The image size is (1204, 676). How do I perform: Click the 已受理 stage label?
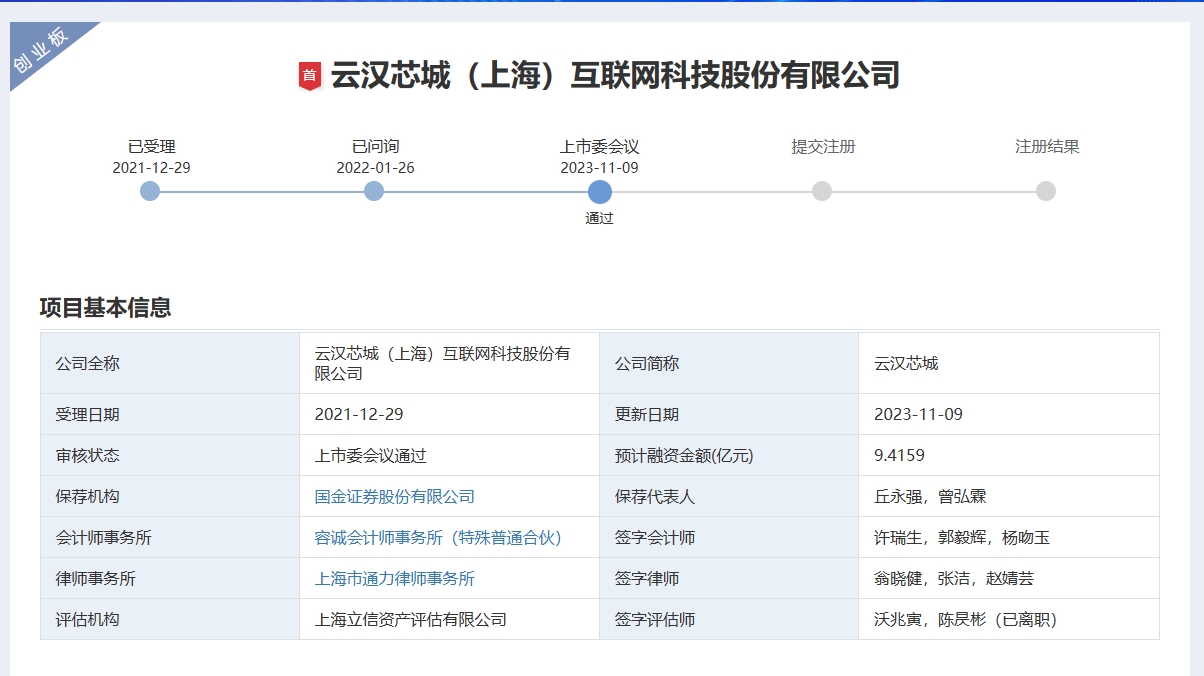click(151, 146)
